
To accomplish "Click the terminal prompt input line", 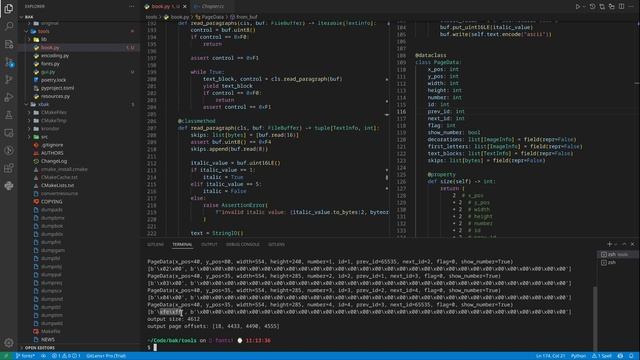I will [x=369, y=348].
